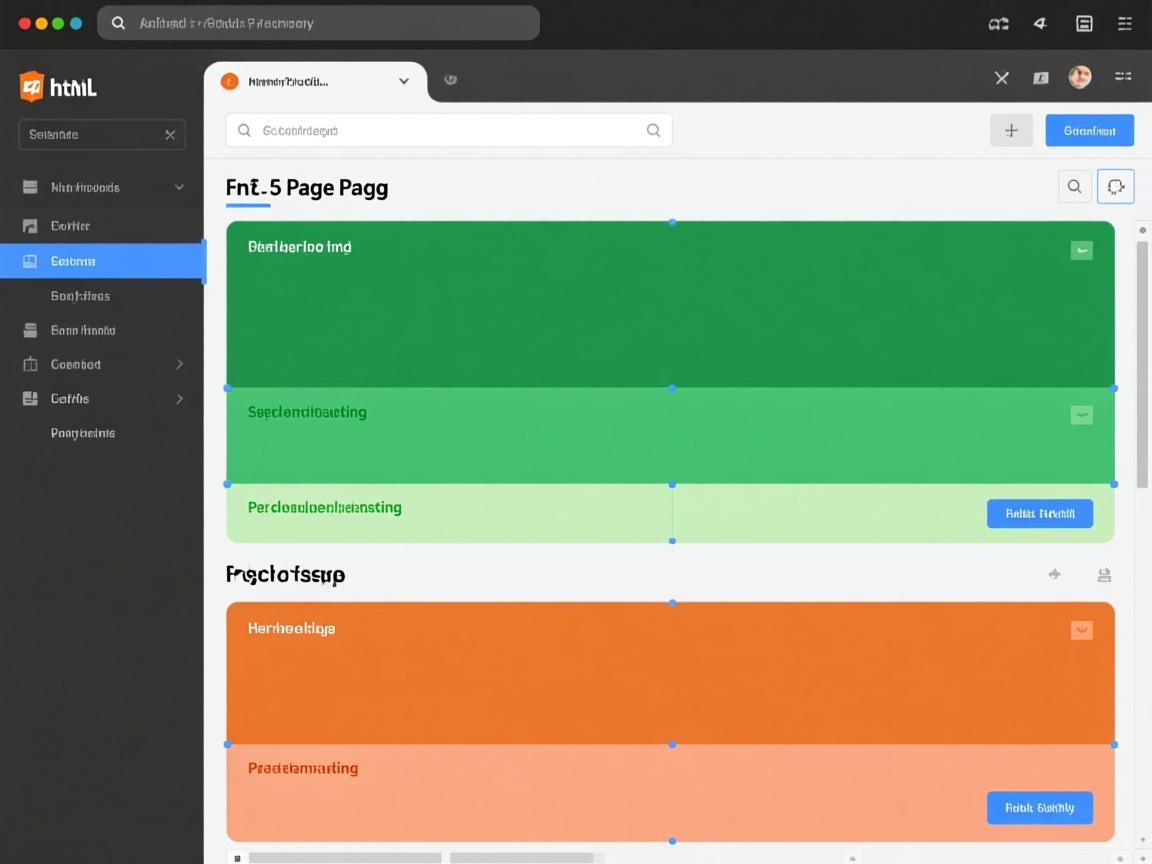The height and width of the screenshot is (864, 1152).
Task: Click the blue button in the top-right toolbar
Action: pyautogui.click(x=1089, y=130)
